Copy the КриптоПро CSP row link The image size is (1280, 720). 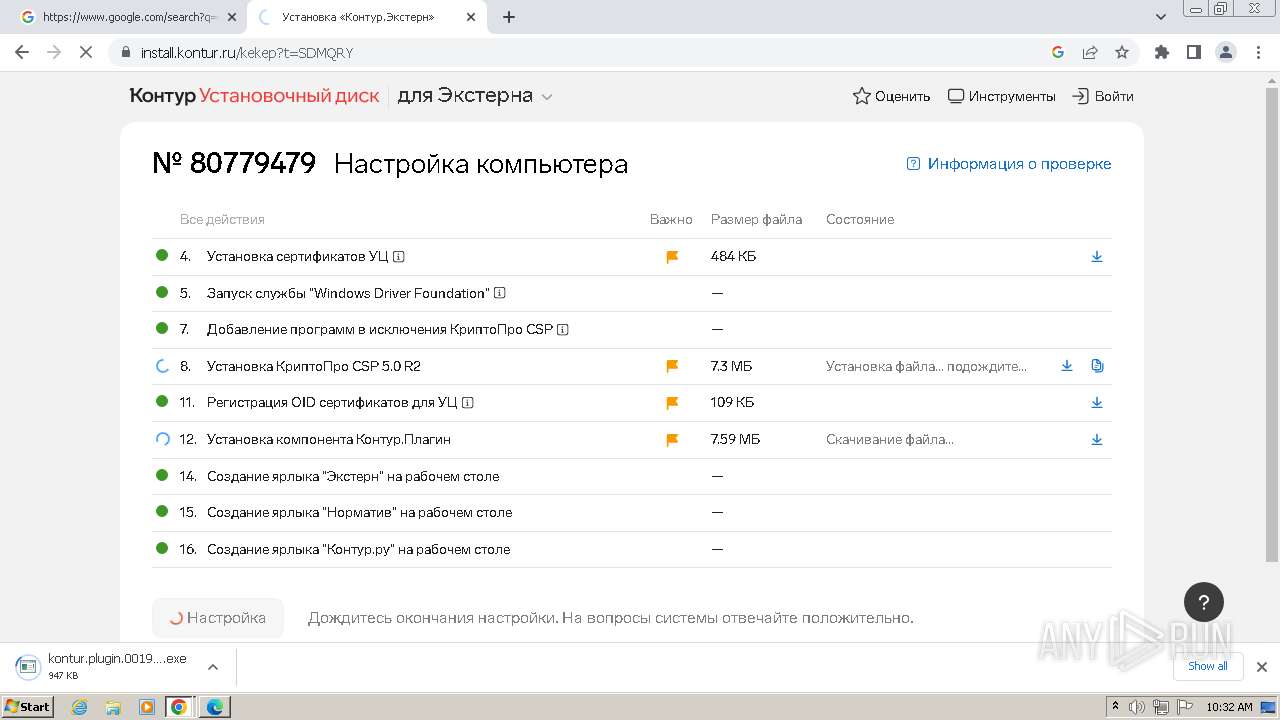[x=1097, y=366]
